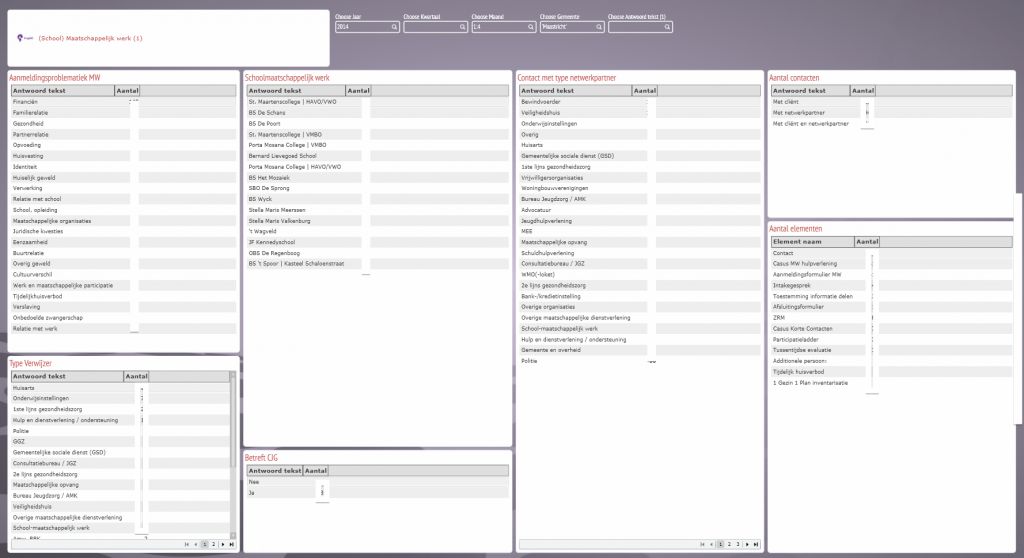The width and height of the screenshot is (1024, 558).
Task: Jump to last page of Contact netwerkpartner table
Action: (757, 544)
